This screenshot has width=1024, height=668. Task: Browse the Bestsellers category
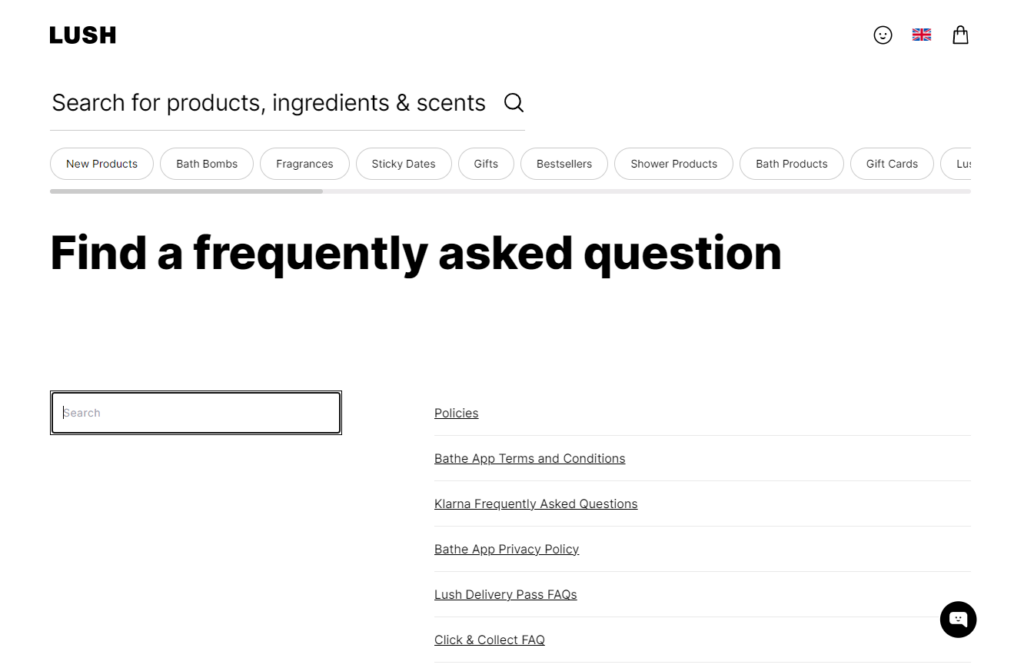pyautogui.click(x=564, y=163)
